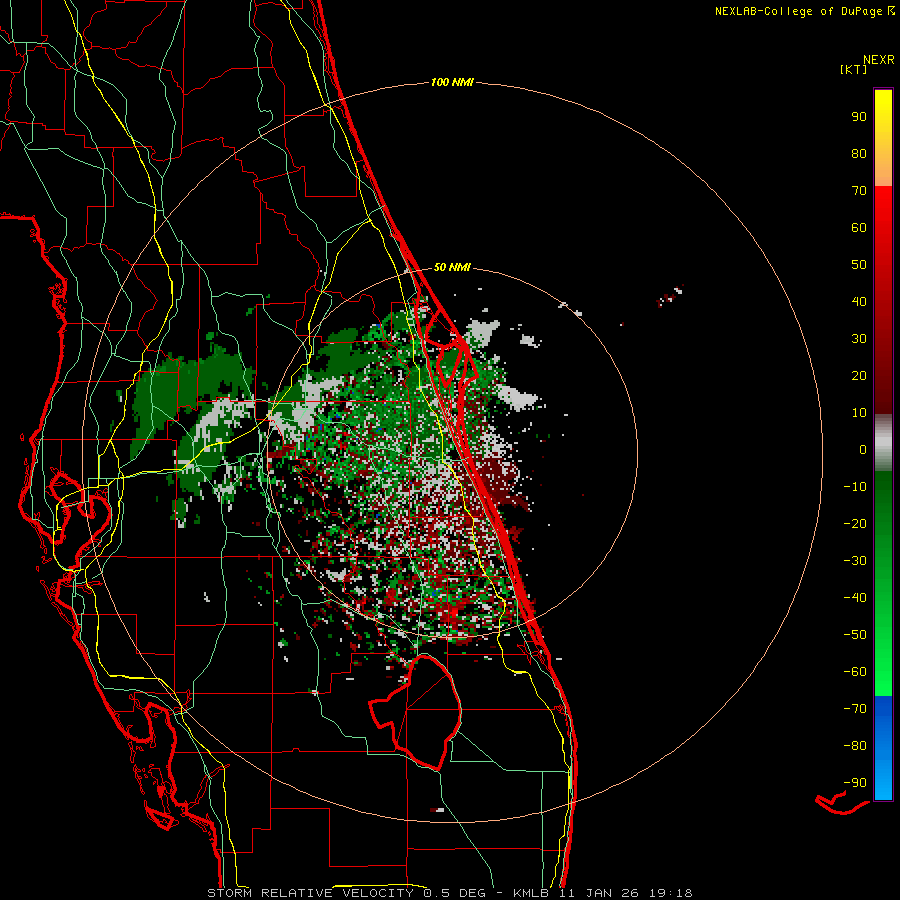Viewport: 900px width, 900px height.
Task: Click the -60 value on the velocity scale
Action: [x=855, y=672]
